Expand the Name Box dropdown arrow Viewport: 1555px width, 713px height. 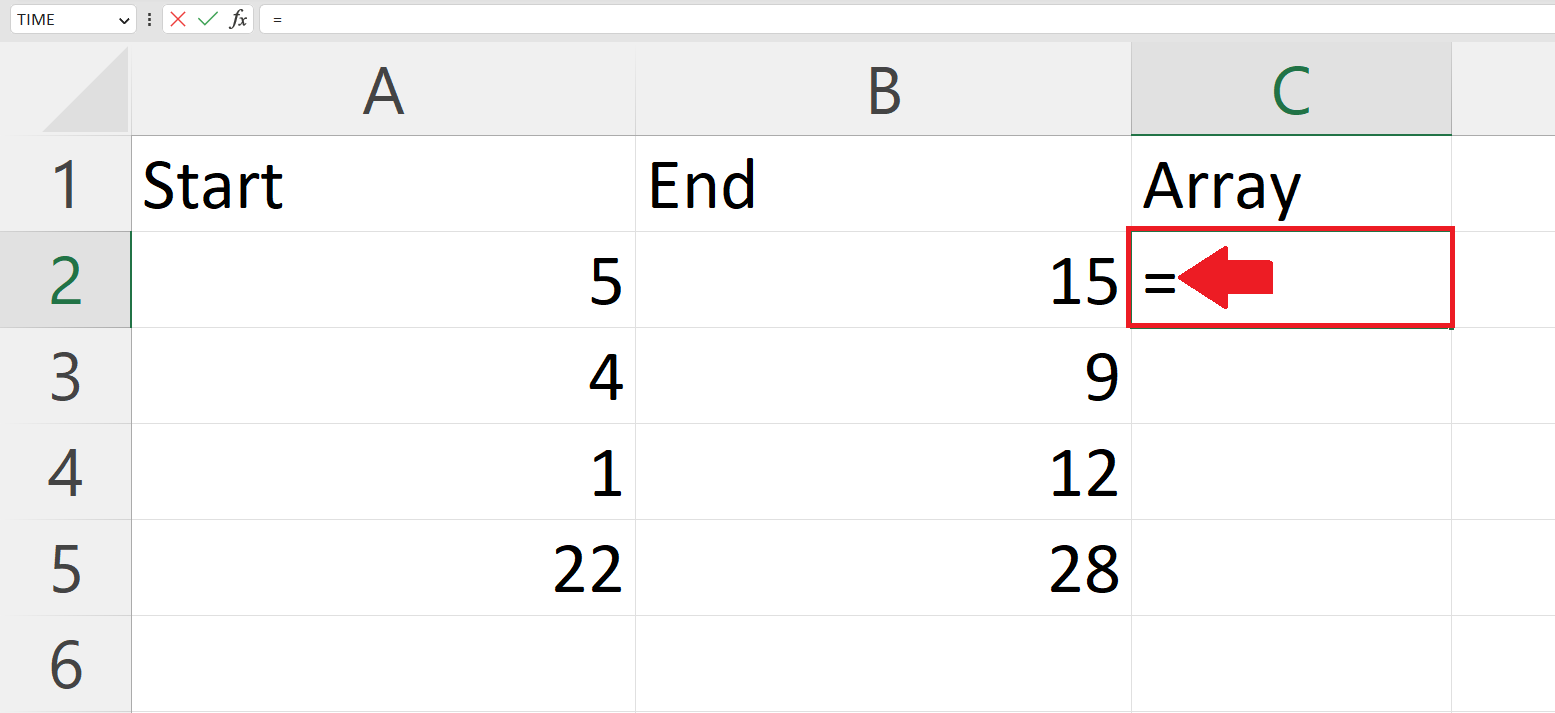pos(124,20)
